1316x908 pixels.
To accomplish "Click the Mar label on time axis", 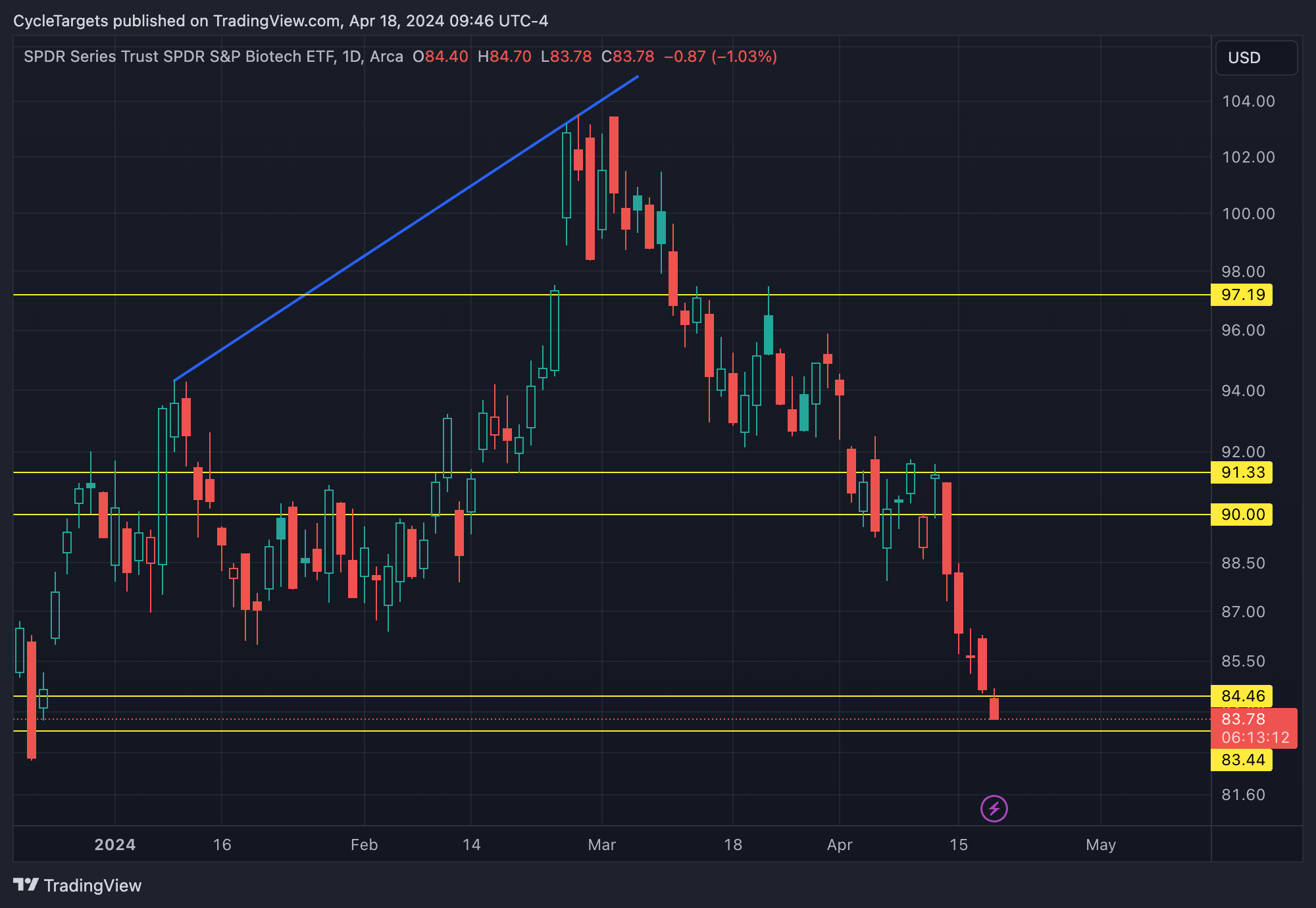I will coord(601,845).
